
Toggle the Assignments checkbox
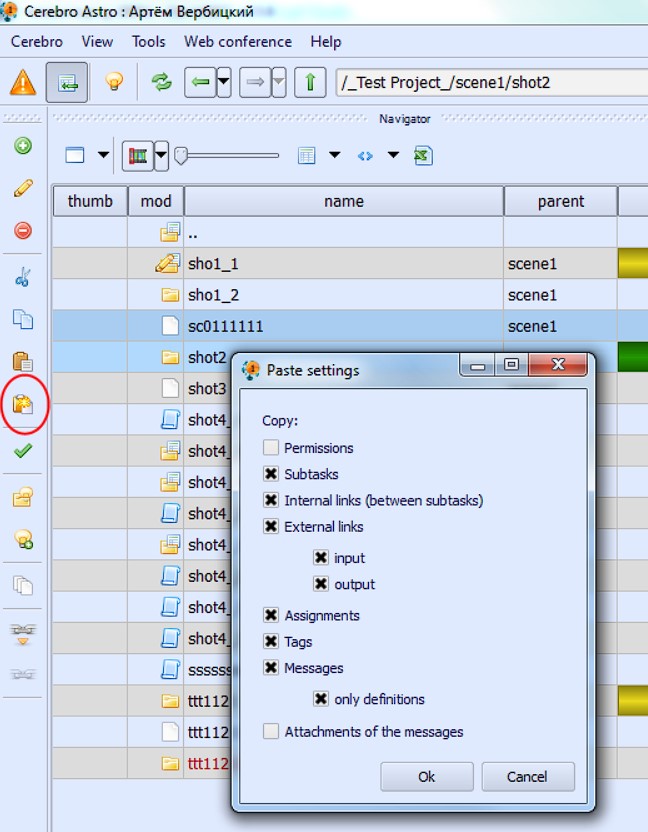(x=271, y=615)
